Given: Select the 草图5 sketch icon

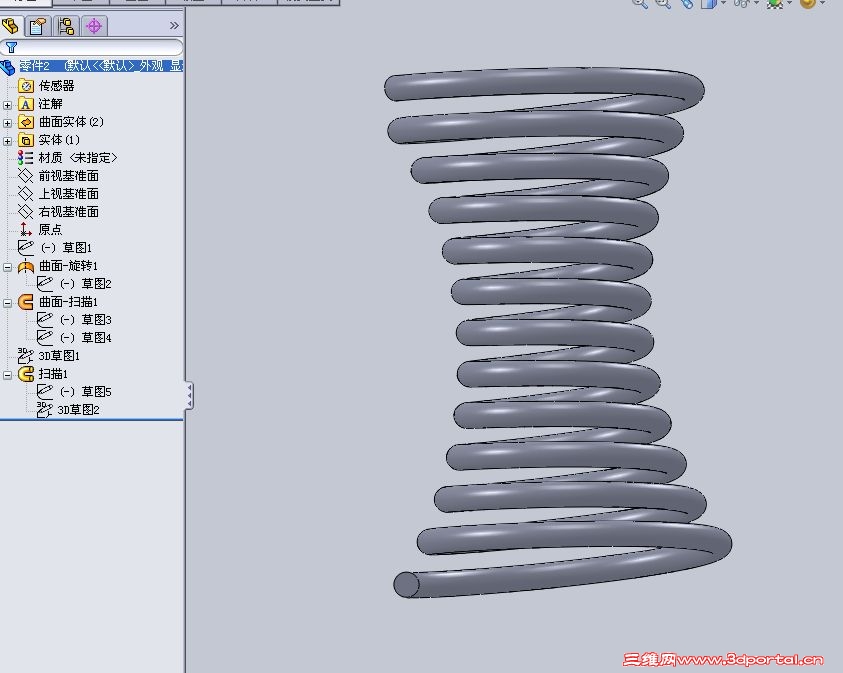Looking at the screenshot, I should pos(45,391).
